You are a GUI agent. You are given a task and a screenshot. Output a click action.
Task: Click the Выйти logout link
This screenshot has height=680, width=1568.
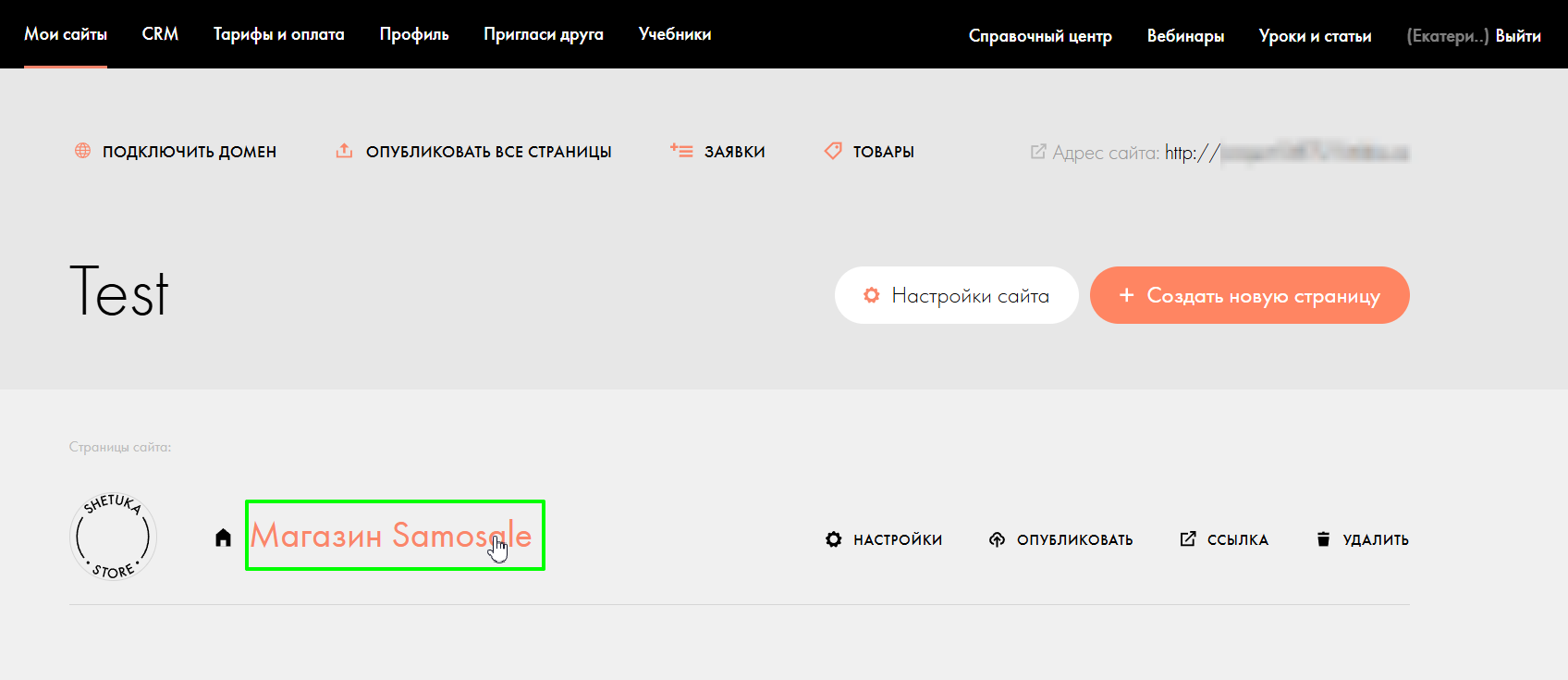[1518, 36]
